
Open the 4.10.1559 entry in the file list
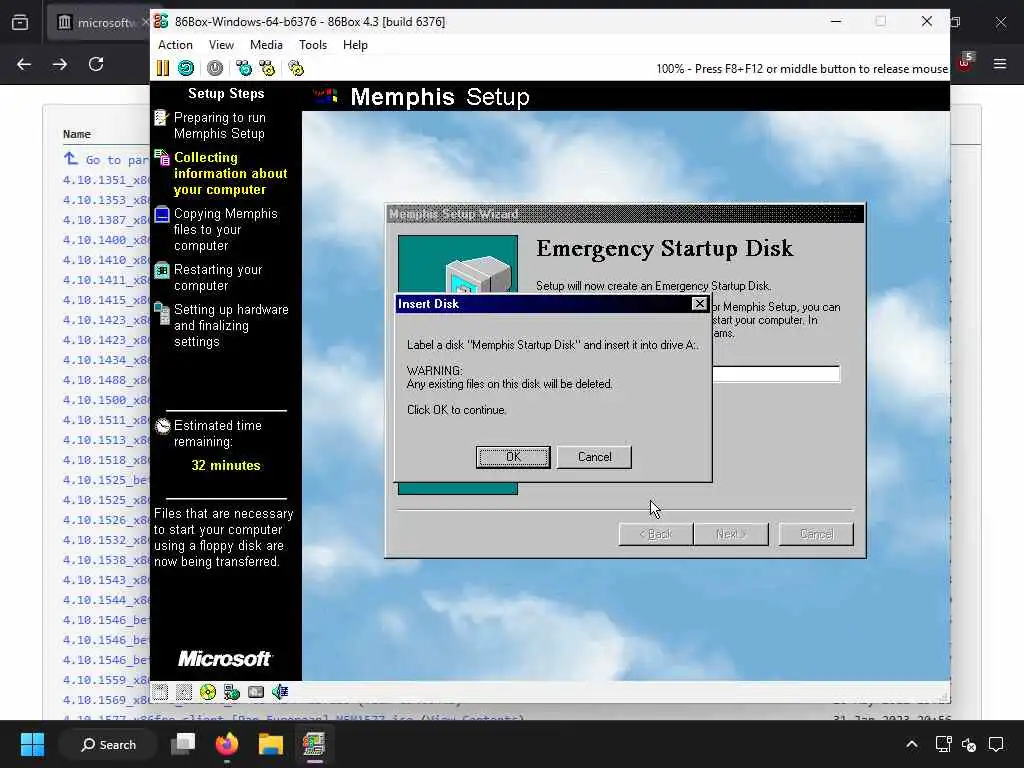[x=106, y=680]
